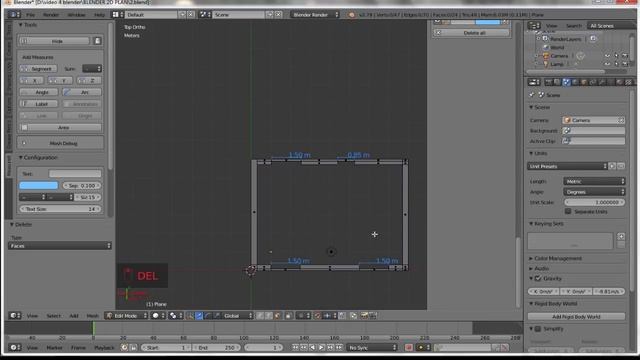Viewport: 640px width, 360px height.
Task: Click the Area measure button
Action: 60,127
